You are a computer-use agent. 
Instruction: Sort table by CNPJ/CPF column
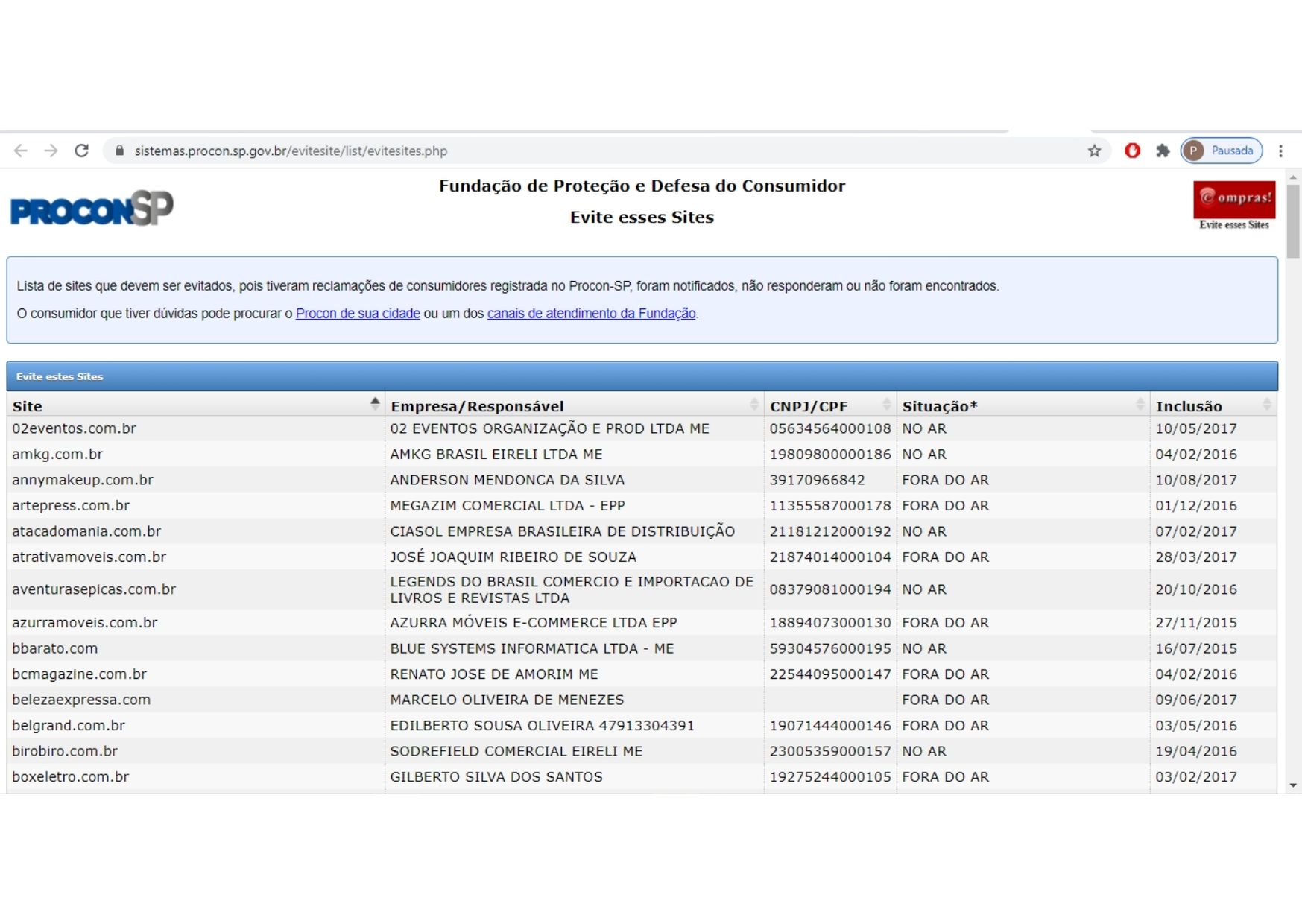(x=830, y=405)
